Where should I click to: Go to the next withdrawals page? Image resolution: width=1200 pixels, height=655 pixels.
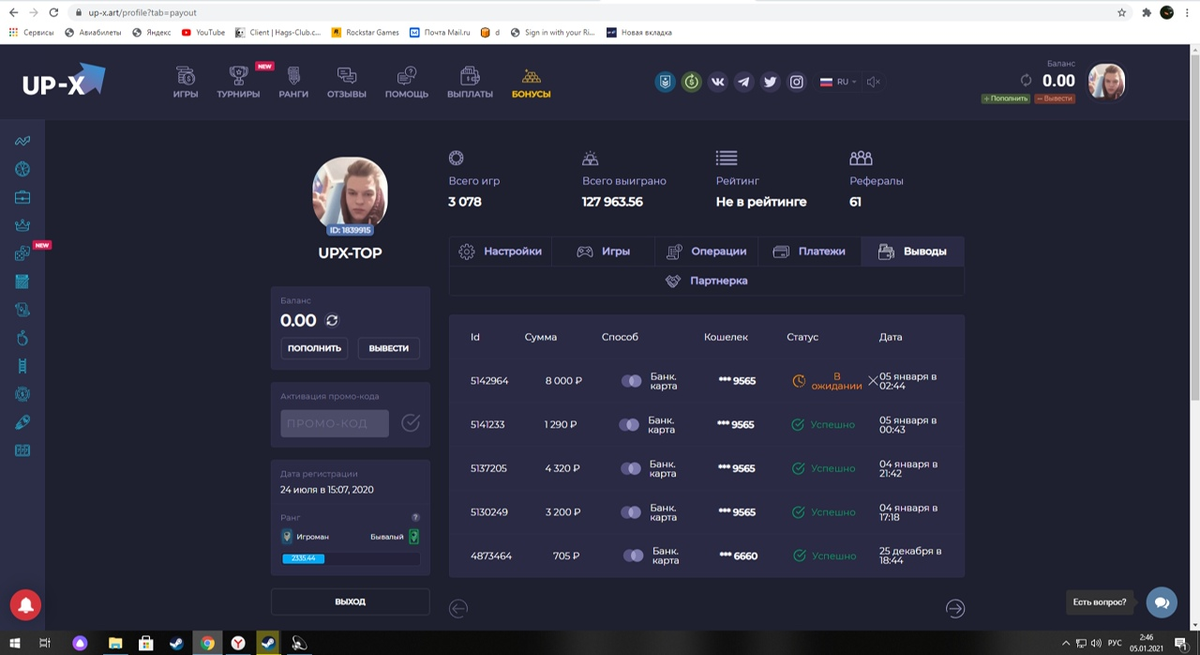pos(955,608)
